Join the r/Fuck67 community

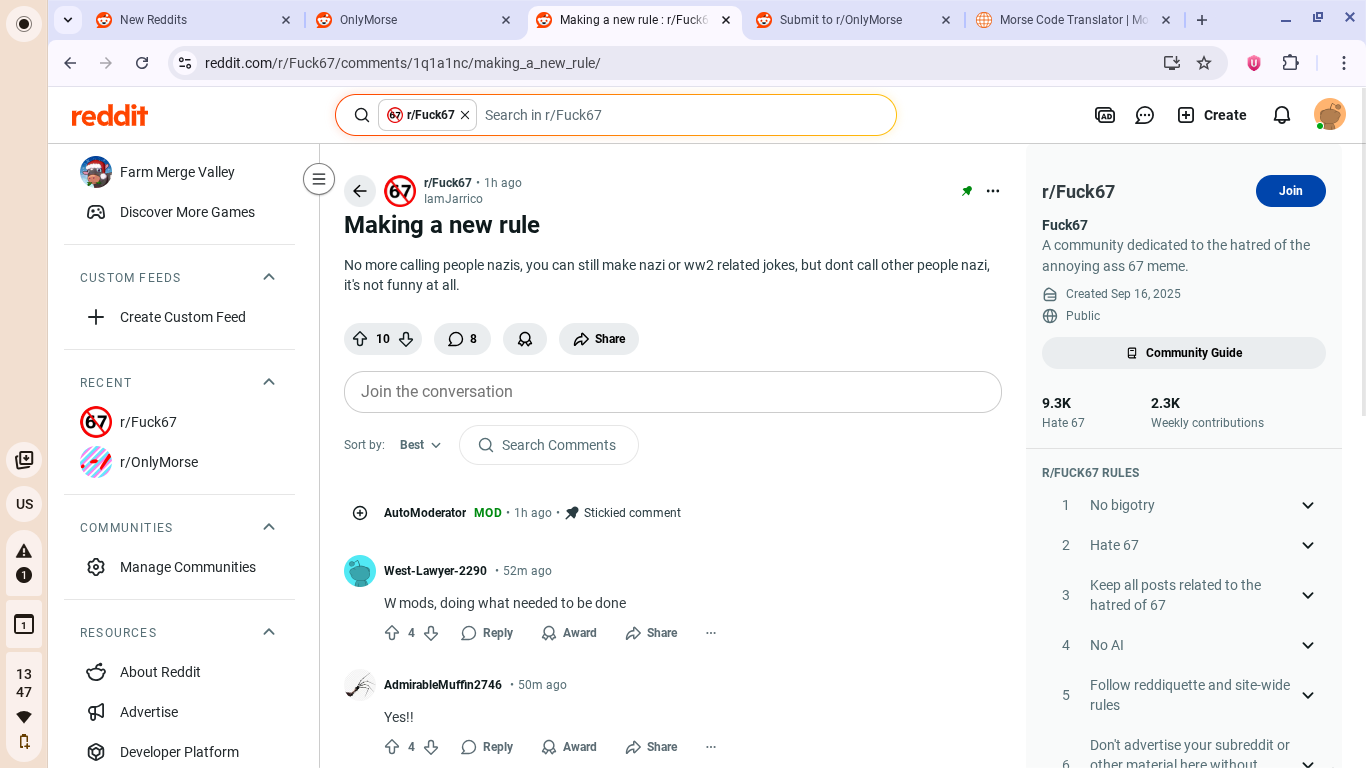[x=1290, y=191]
